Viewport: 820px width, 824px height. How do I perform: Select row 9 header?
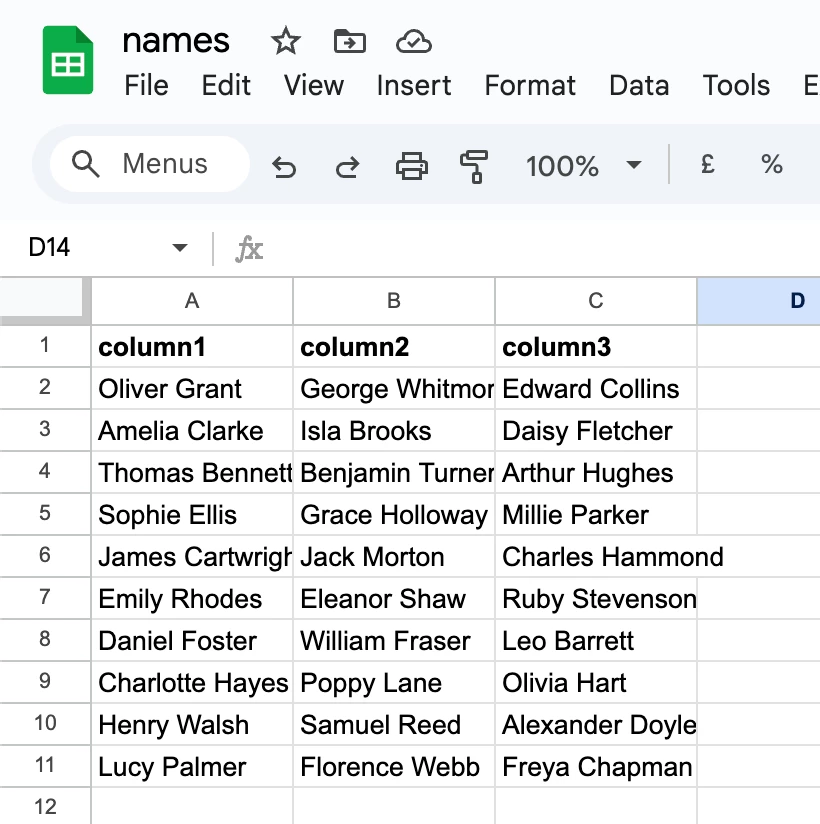coord(45,682)
